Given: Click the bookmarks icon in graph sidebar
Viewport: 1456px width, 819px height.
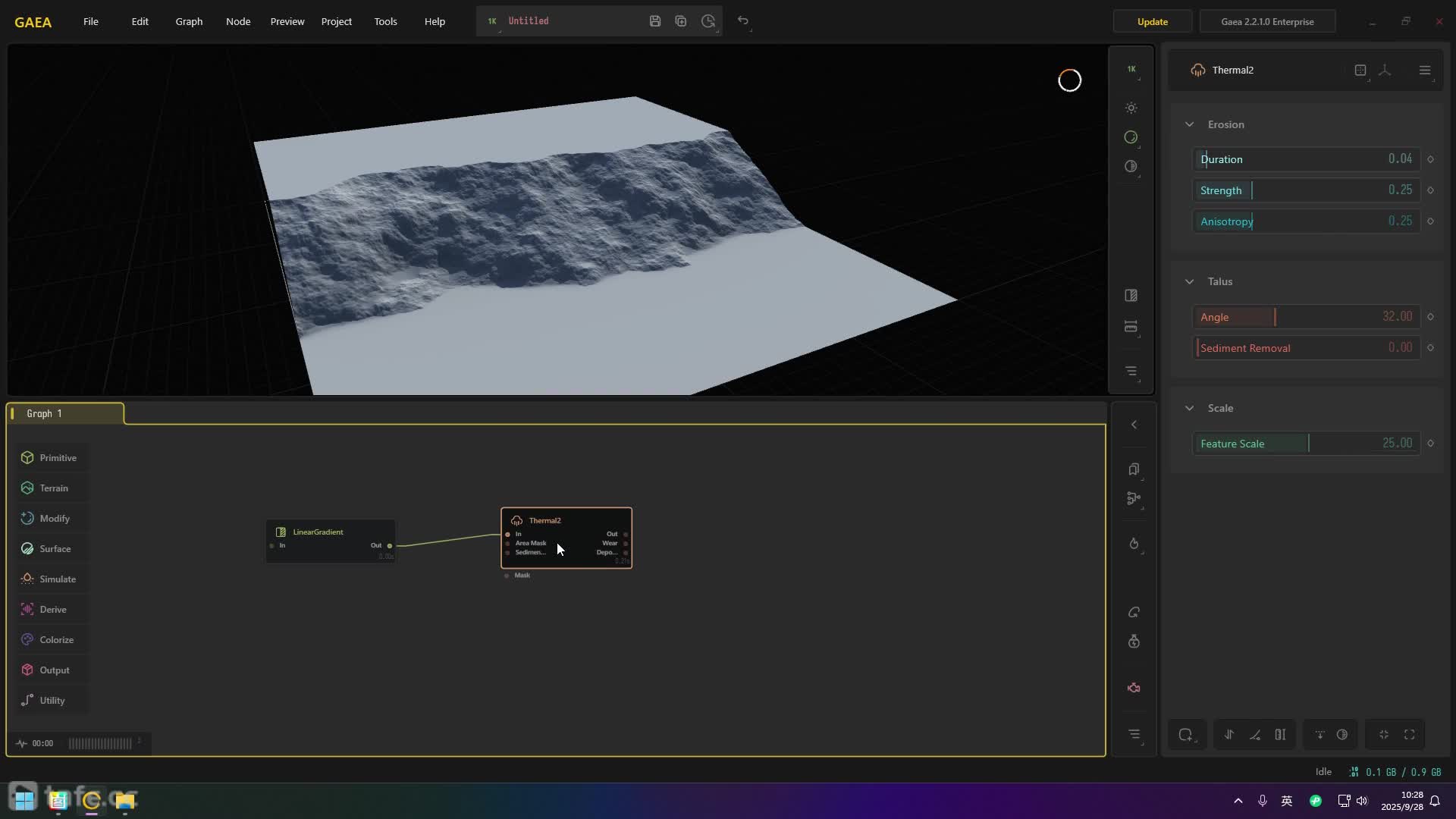Looking at the screenshot, I should pos(1134,469).
